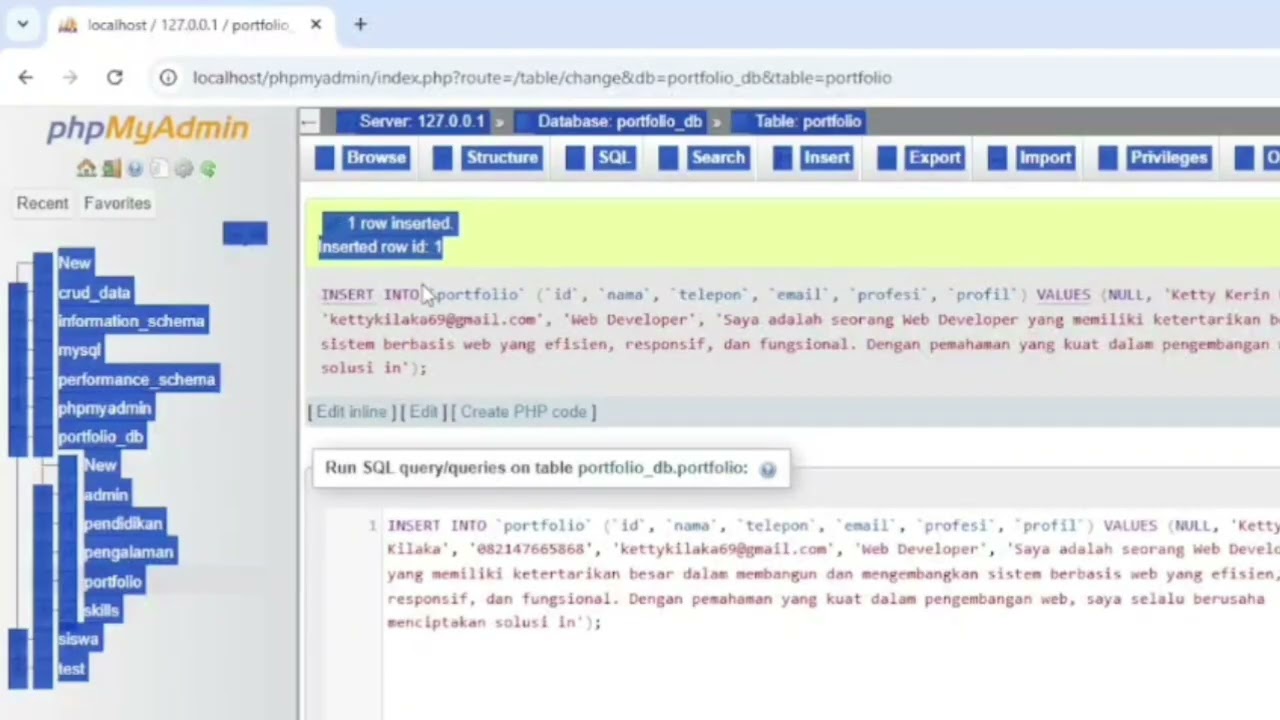This screenshot has height=720, width=1280.
Task: Open phpMyAdmin documentation blue help icon
Action: [135, 169]
